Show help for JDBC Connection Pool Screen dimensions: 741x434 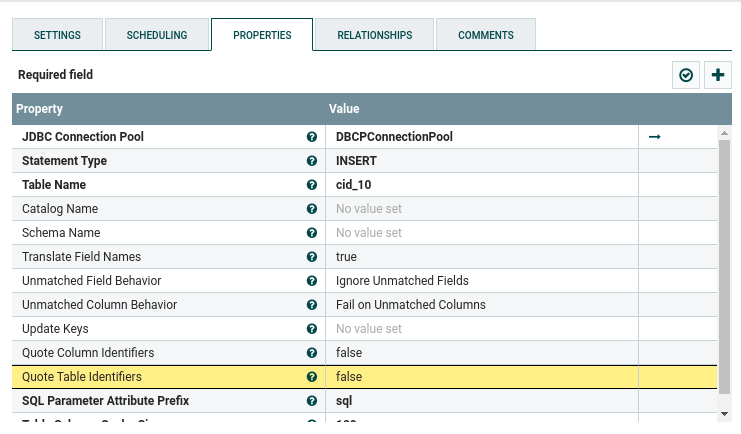[312, 137]
